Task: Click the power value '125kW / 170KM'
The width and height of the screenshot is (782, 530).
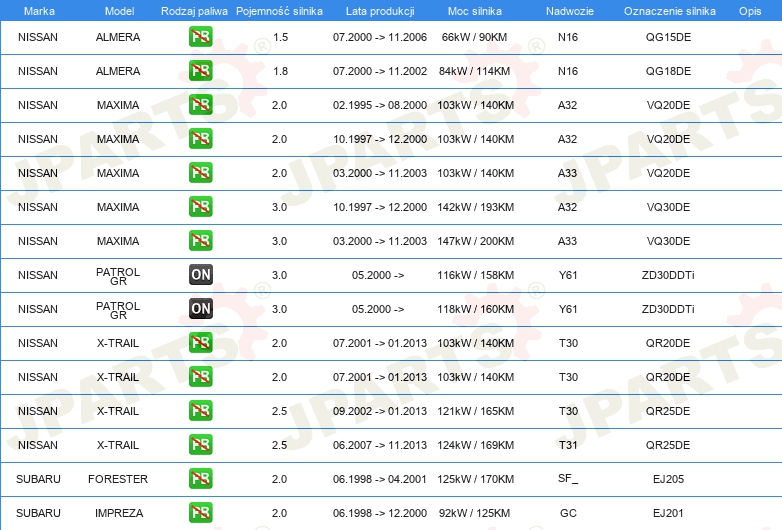Action: [x=475, y=479]
